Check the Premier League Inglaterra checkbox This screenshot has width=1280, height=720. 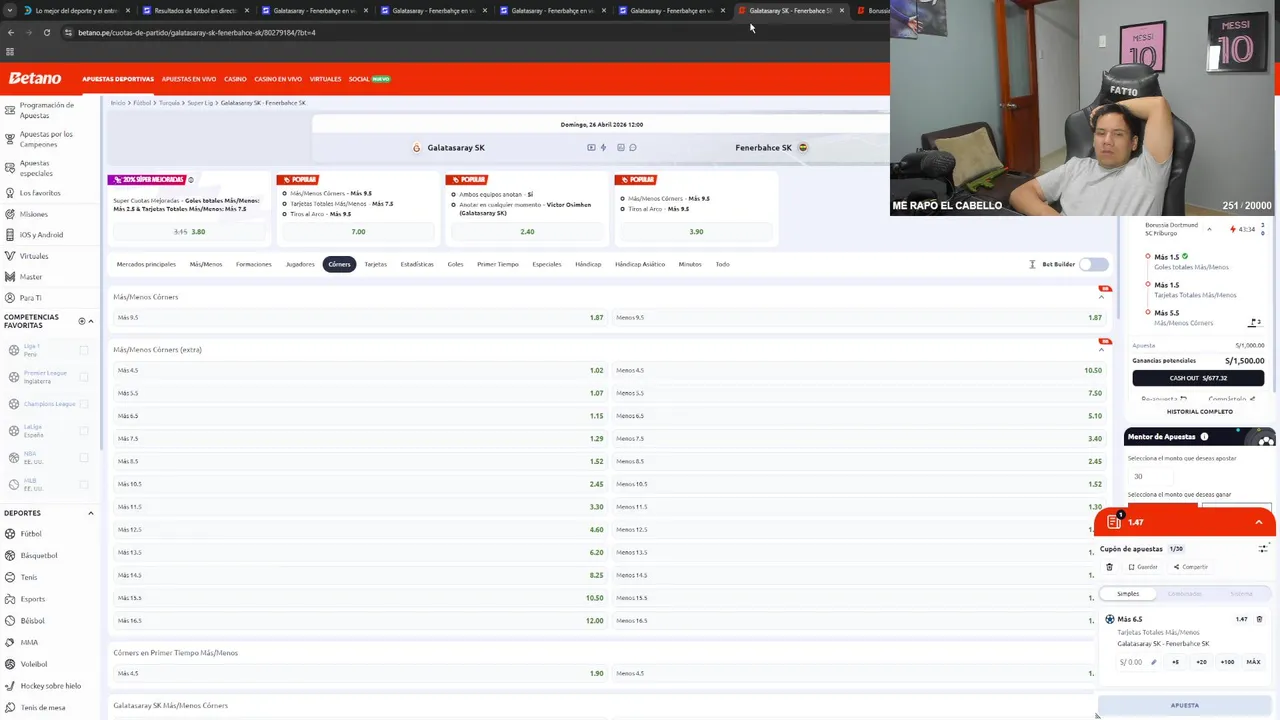tap(84, 377)
